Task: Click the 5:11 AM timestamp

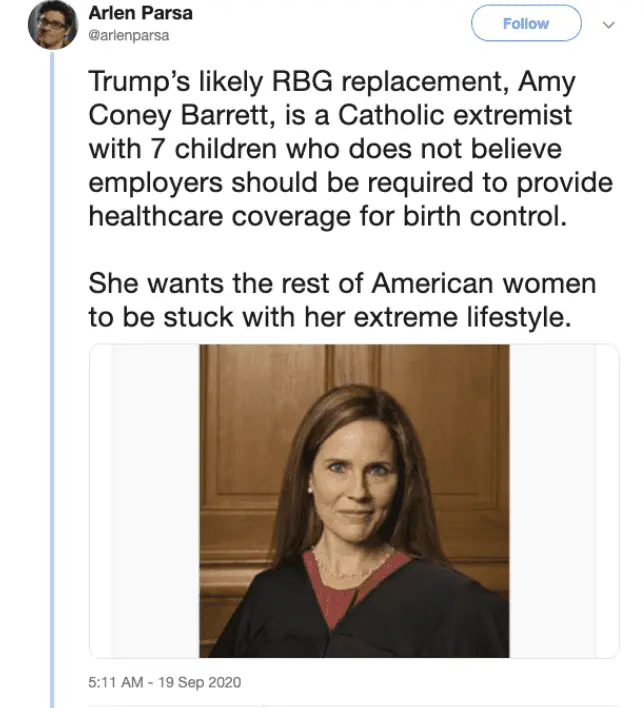Action: [115, 683]
